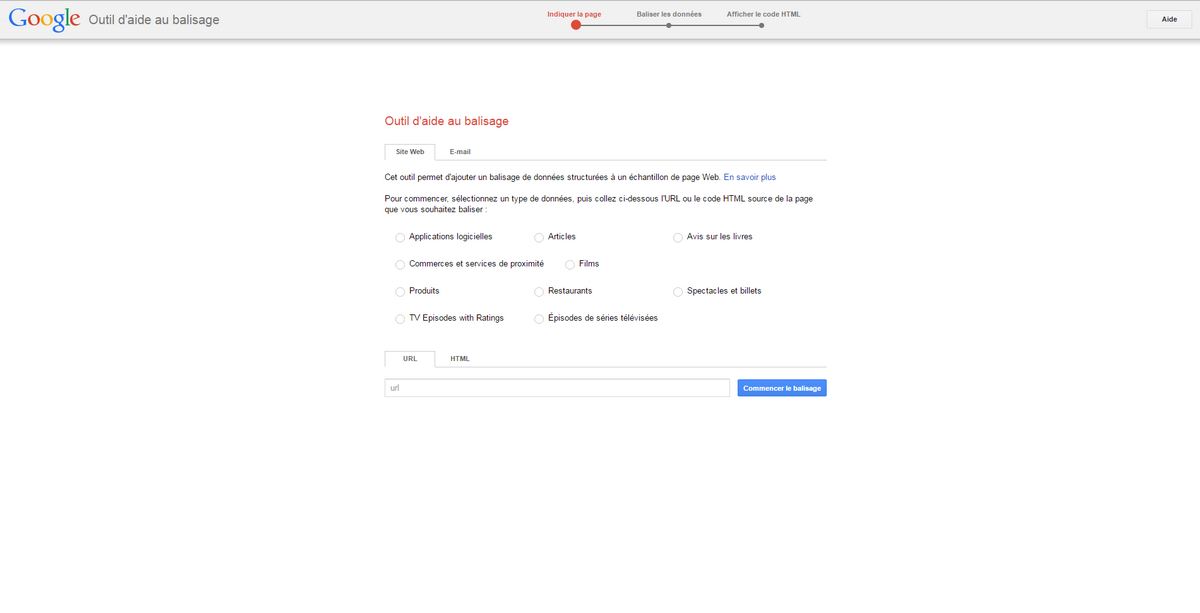Choose Épisodes de séries télévisées
This screenshot has height=613, width=1200.
pos(539,319)
